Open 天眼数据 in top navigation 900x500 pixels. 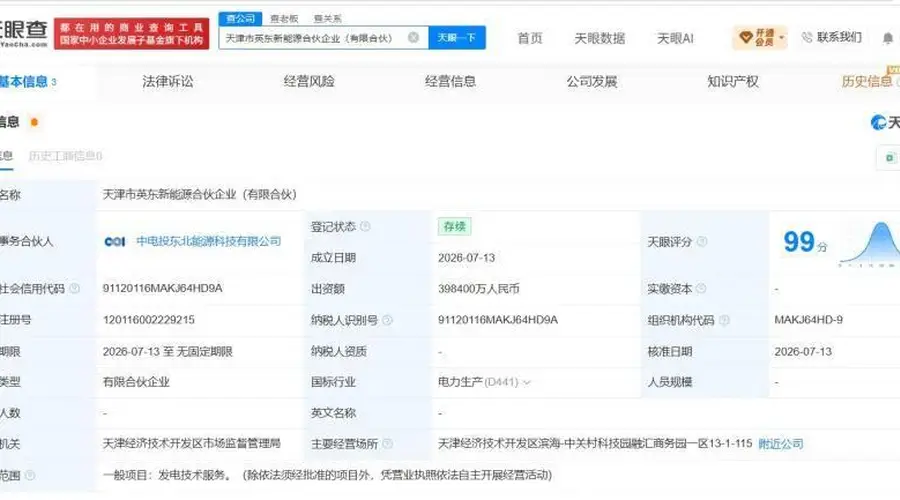point(600,38)
